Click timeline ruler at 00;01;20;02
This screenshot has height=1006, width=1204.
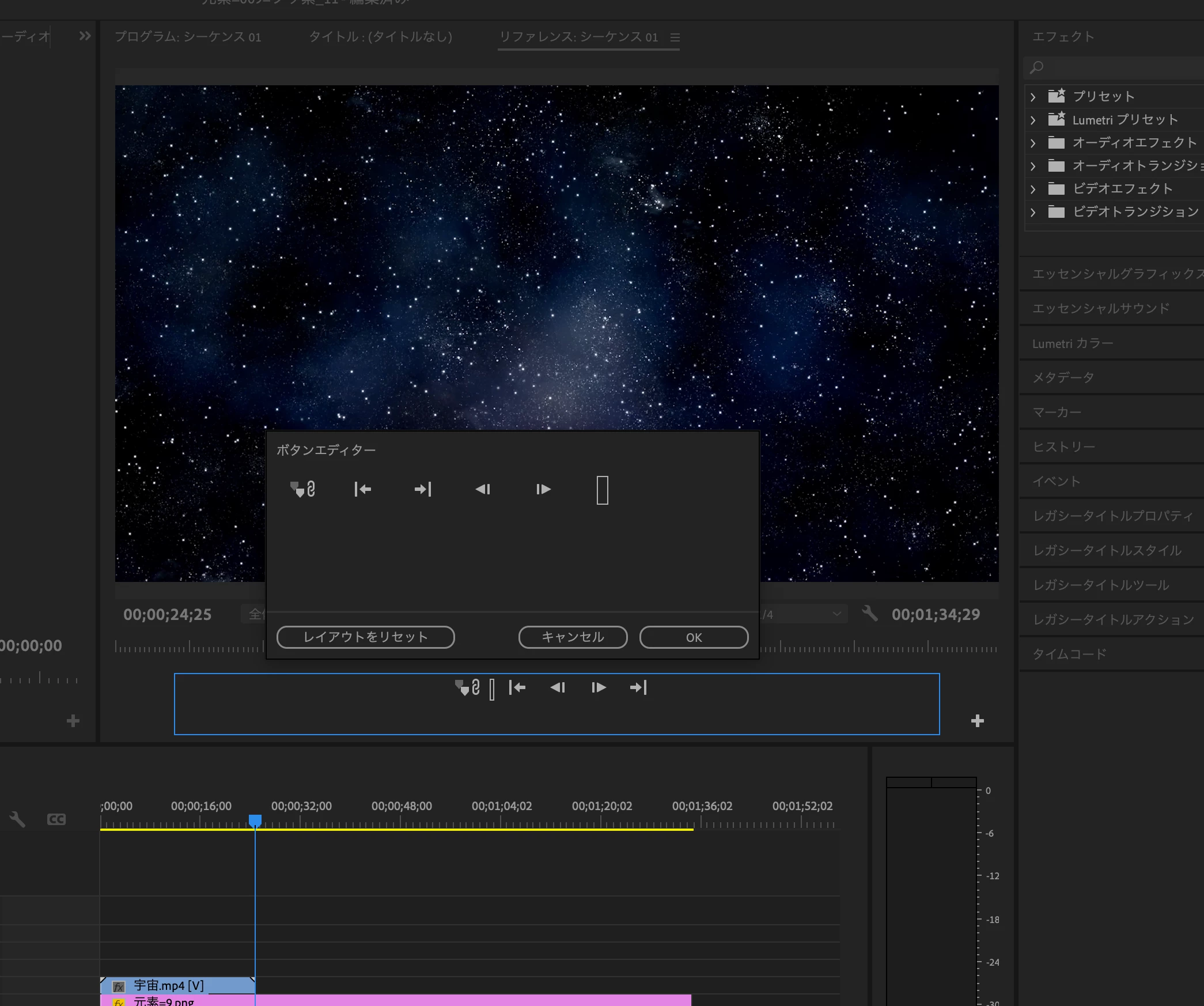(x=602, y=806)
